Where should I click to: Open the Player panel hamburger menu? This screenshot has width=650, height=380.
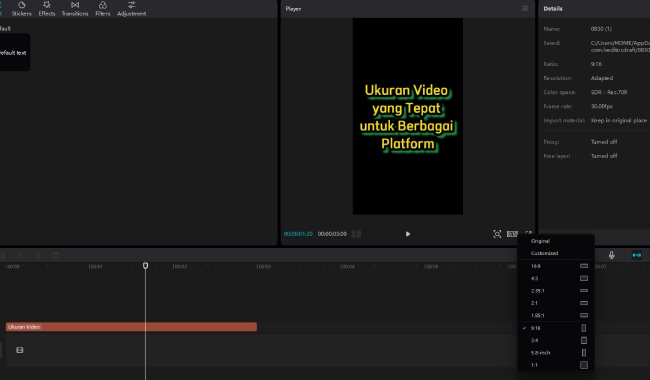525,8
